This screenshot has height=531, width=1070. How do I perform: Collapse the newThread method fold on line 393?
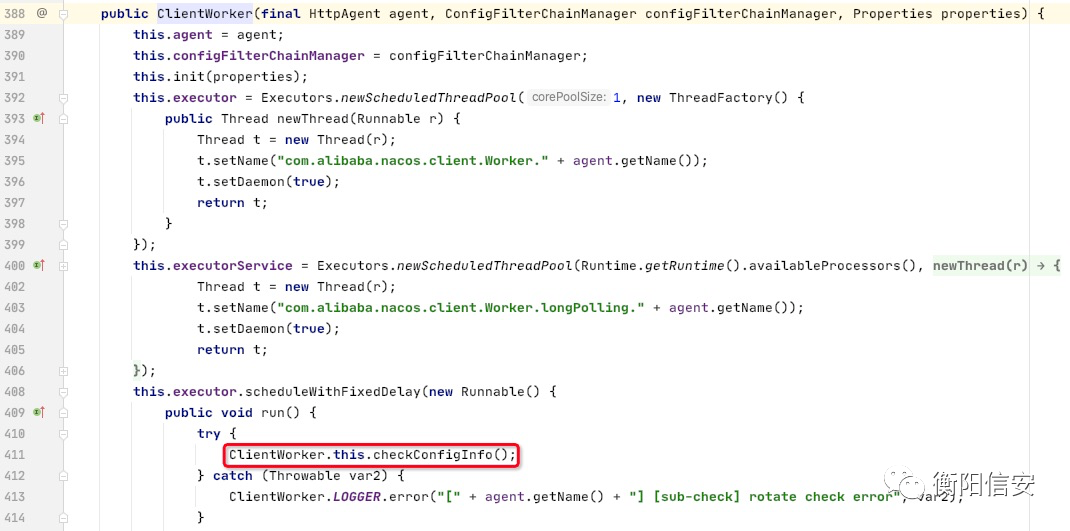point(63,119)
